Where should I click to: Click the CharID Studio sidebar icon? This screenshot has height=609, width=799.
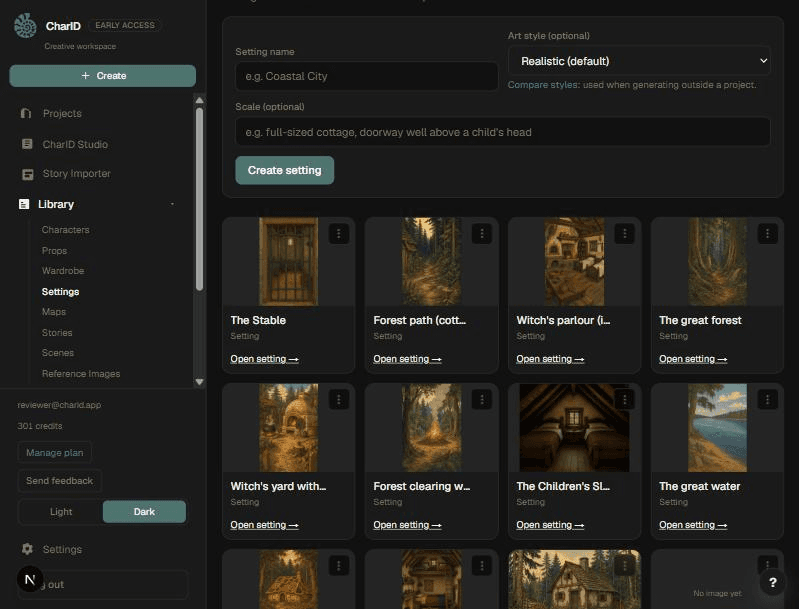tap(27, 144)
